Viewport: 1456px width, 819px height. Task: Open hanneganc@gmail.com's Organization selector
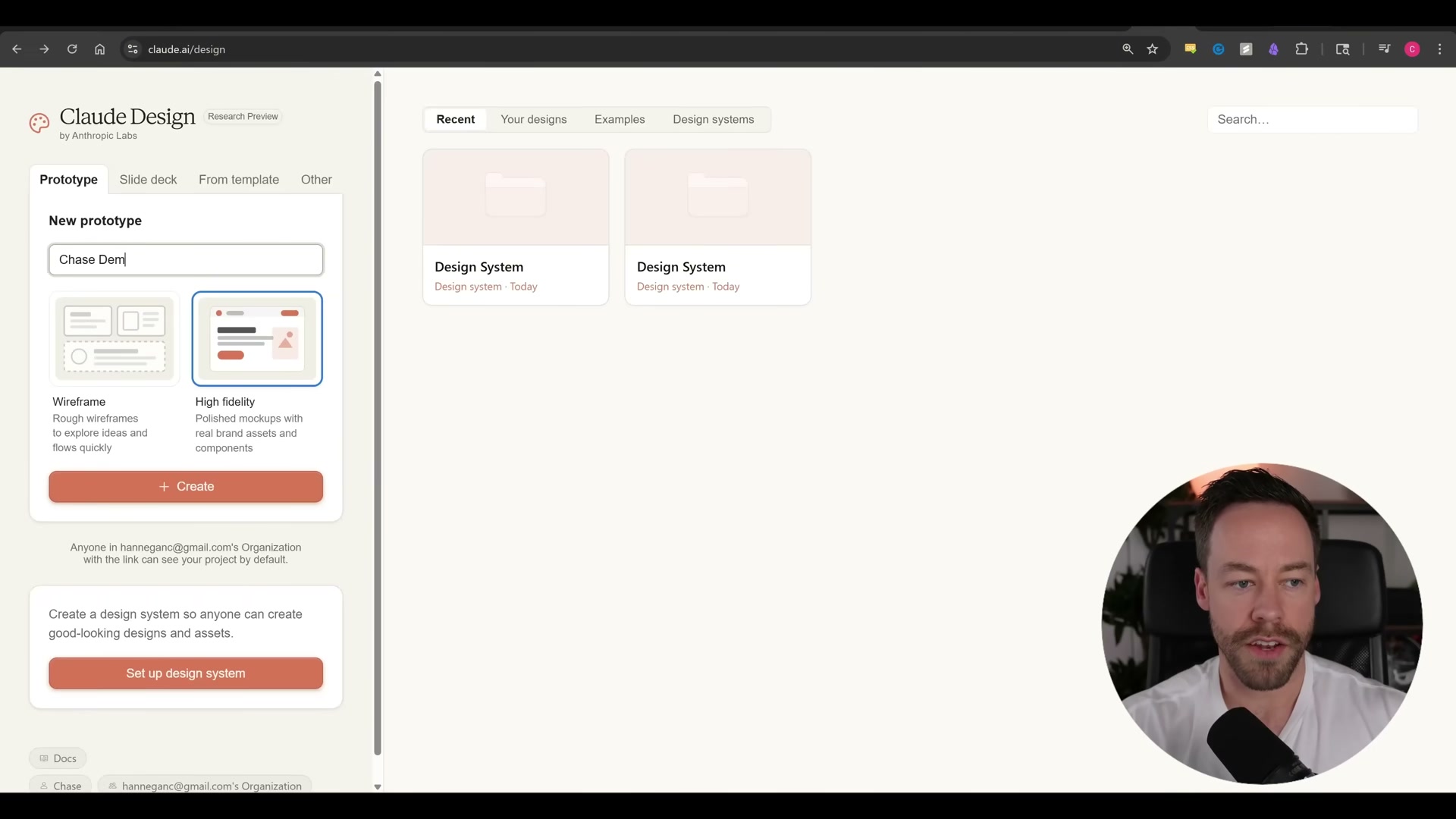point(204,786)
